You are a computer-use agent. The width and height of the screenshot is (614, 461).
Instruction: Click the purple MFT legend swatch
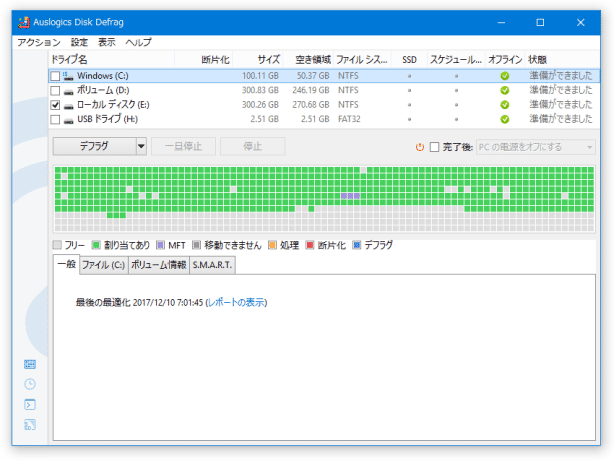tap(160, 245)
